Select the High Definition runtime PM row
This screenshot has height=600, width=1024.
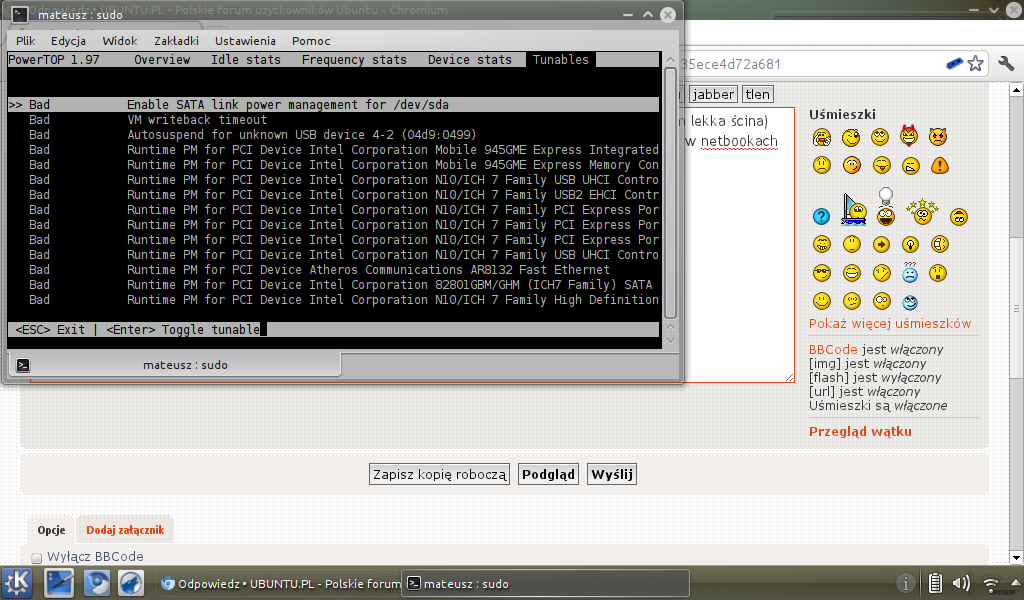[334, 300]
